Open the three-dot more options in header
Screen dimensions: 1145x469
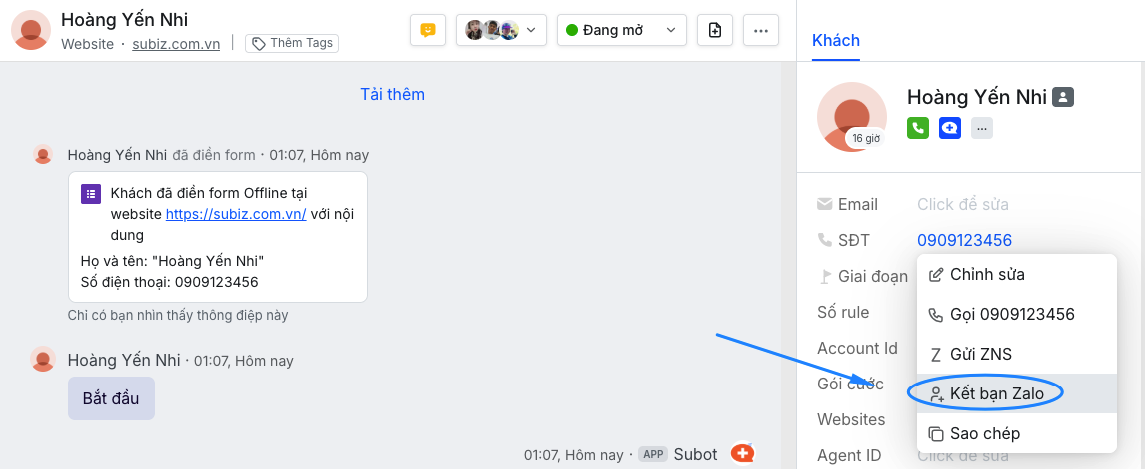click(760, 30)
